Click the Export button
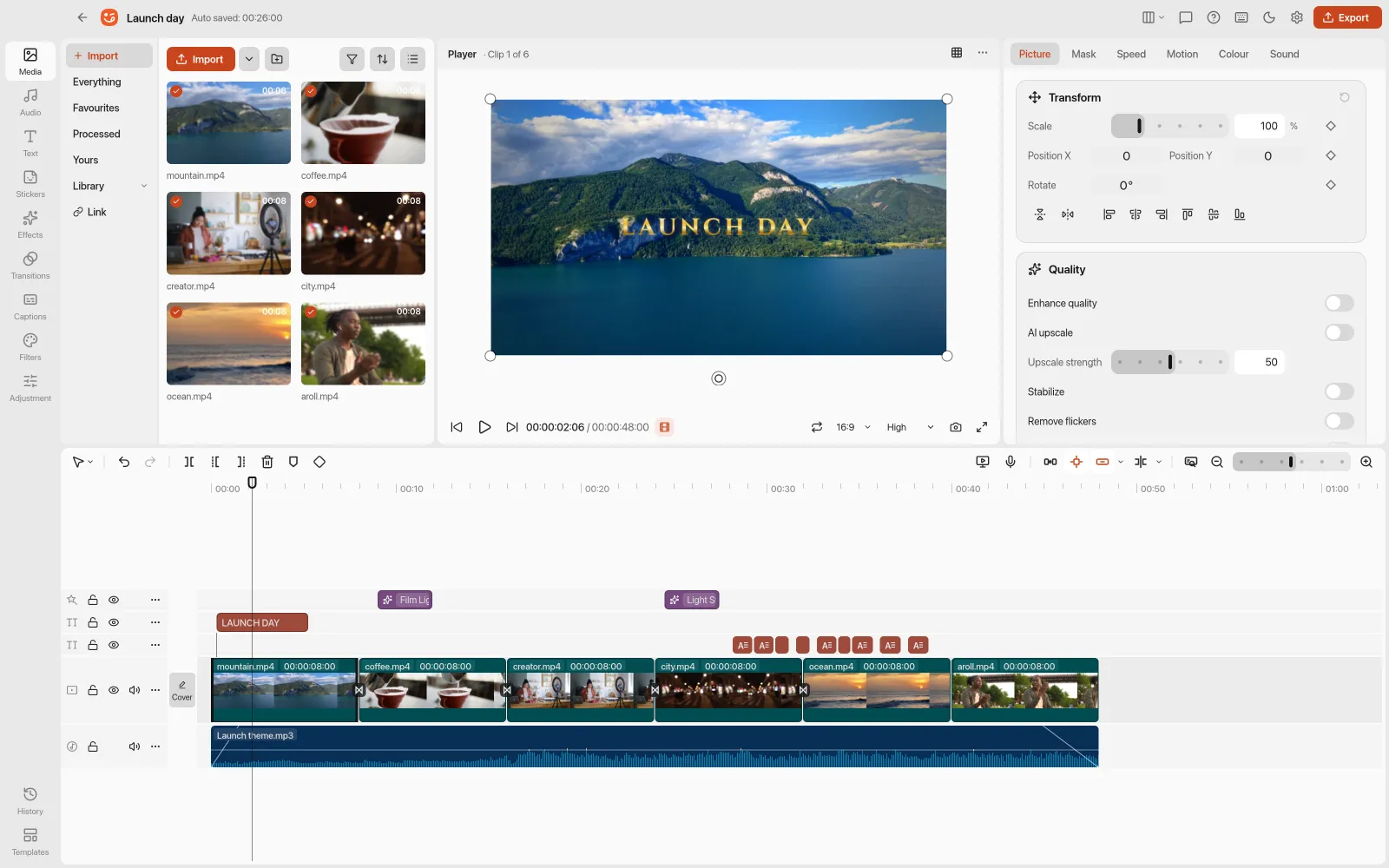Viewport: 1389px width, 868px height. (x=1347, y=17)
